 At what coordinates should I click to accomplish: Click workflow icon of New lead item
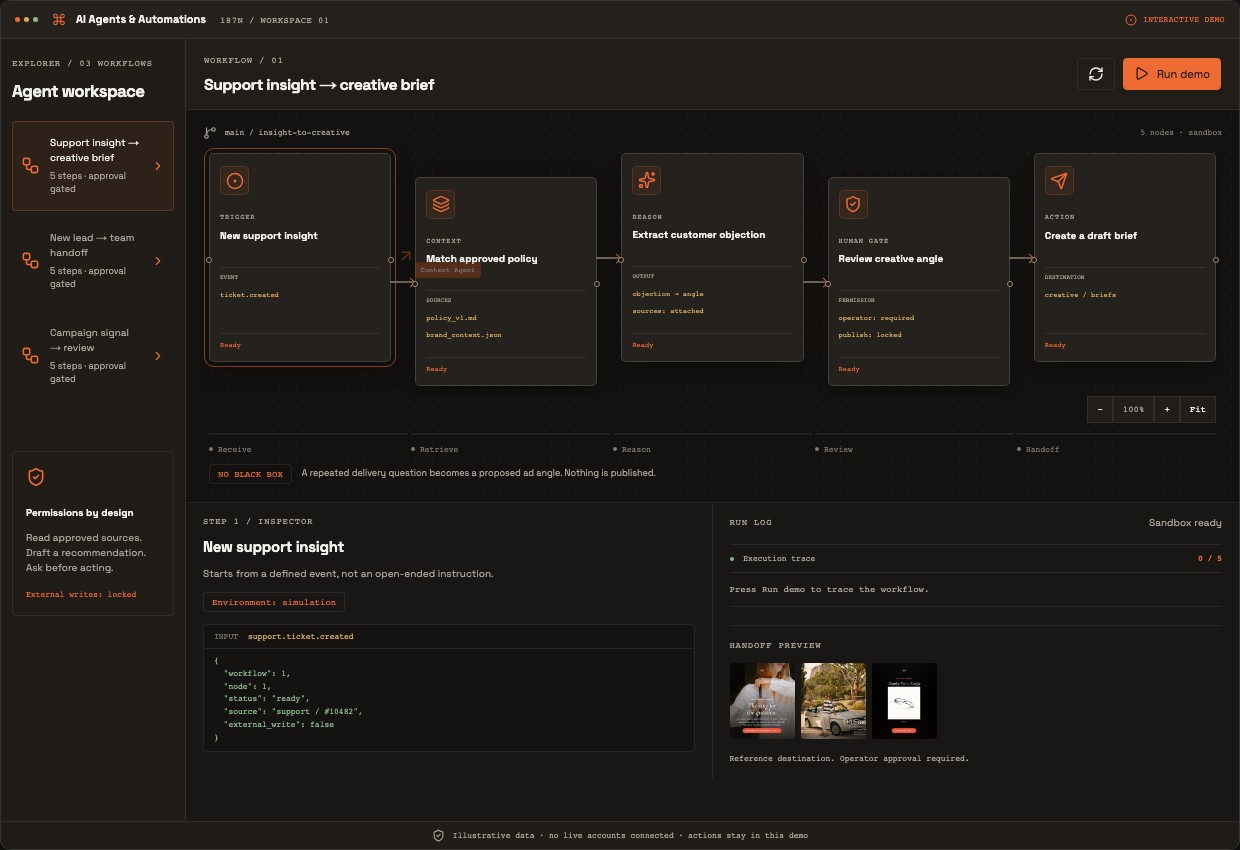[31, 261]
